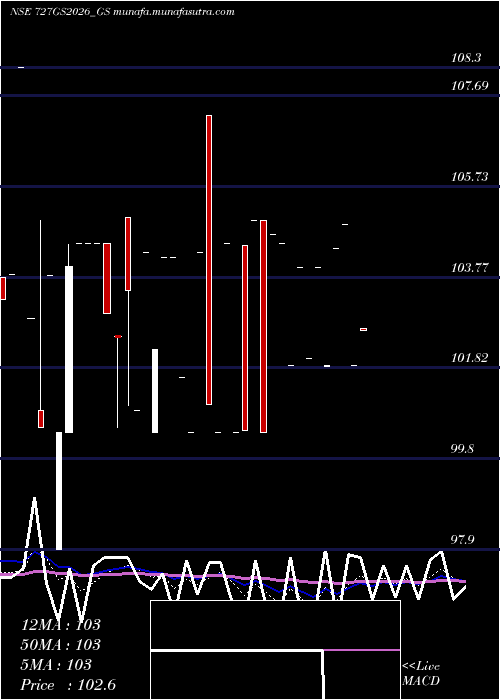Click the 5MA : 103 readout
The image size is (500, 700).
tap(56, 665)
